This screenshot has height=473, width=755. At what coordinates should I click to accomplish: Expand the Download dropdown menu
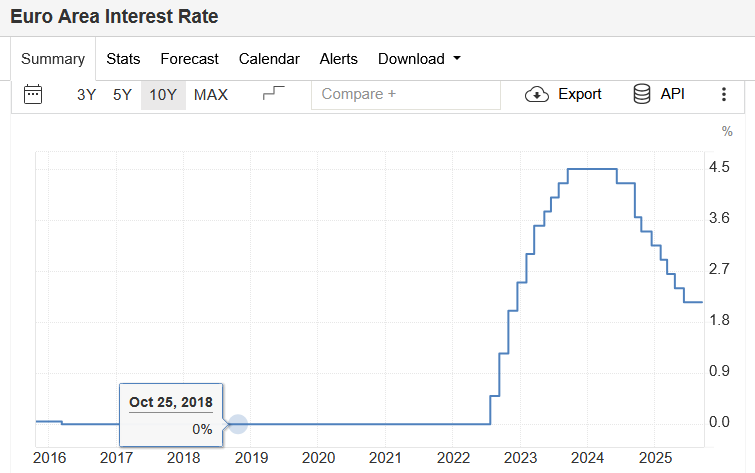coord(419,59)
